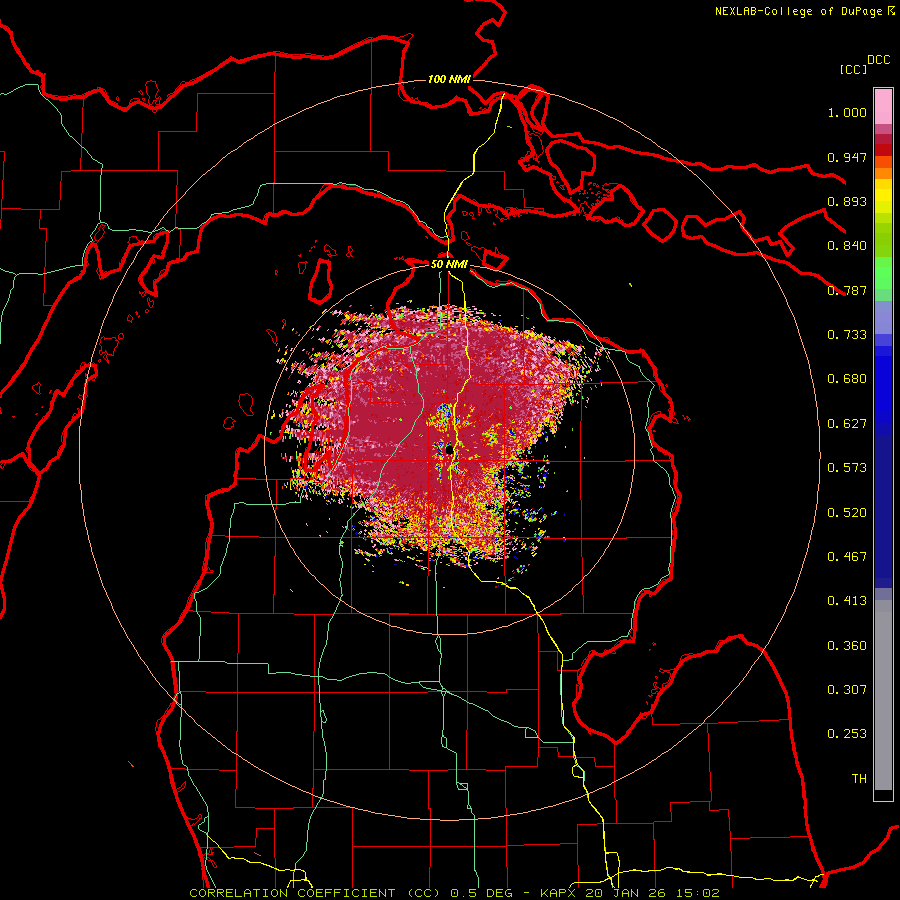Click the 0.787 color scale label
900x900 pixels.
(x=847, y=290)
